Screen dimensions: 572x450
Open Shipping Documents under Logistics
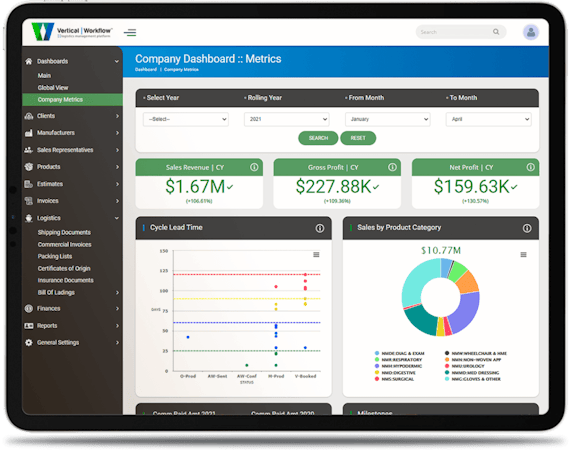64,232
